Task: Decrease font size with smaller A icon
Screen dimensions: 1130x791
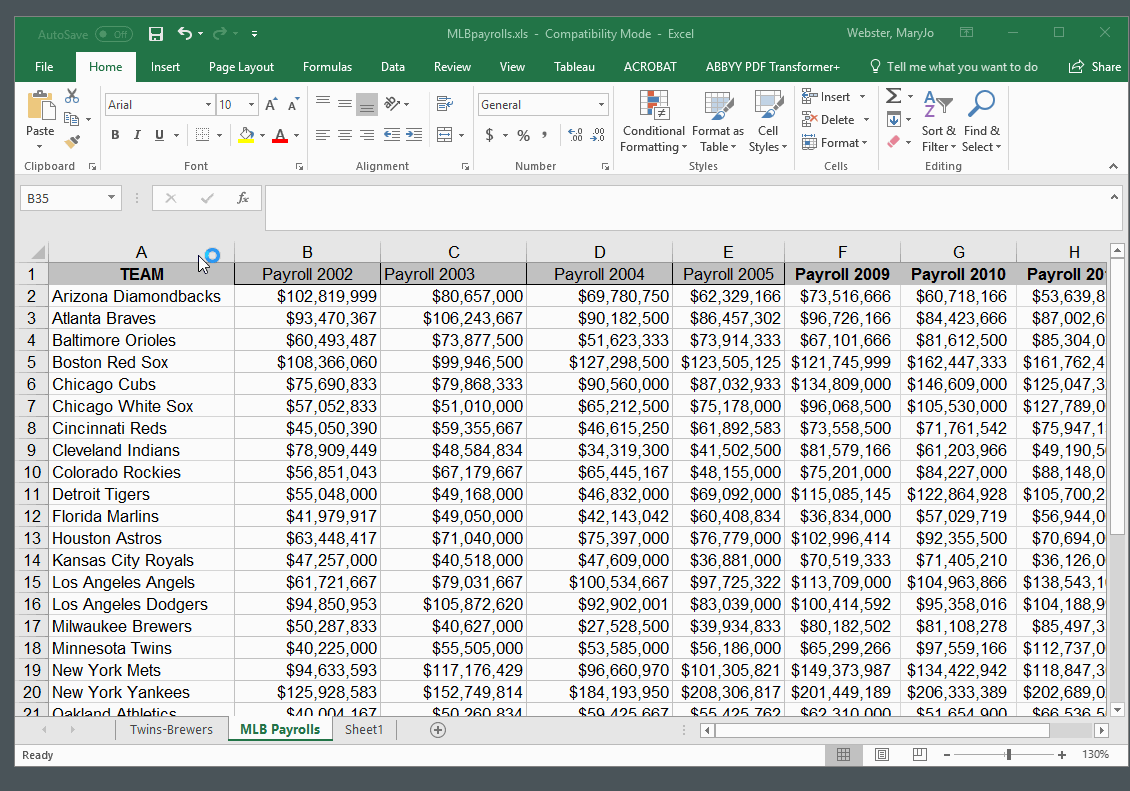Action: 293,104
